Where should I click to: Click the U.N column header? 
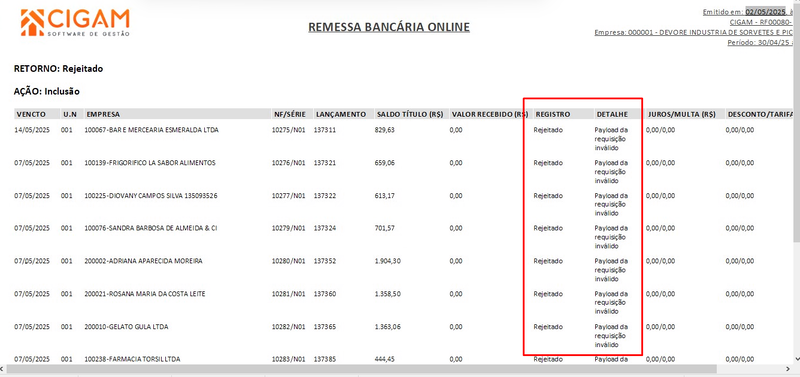point(70,114)
